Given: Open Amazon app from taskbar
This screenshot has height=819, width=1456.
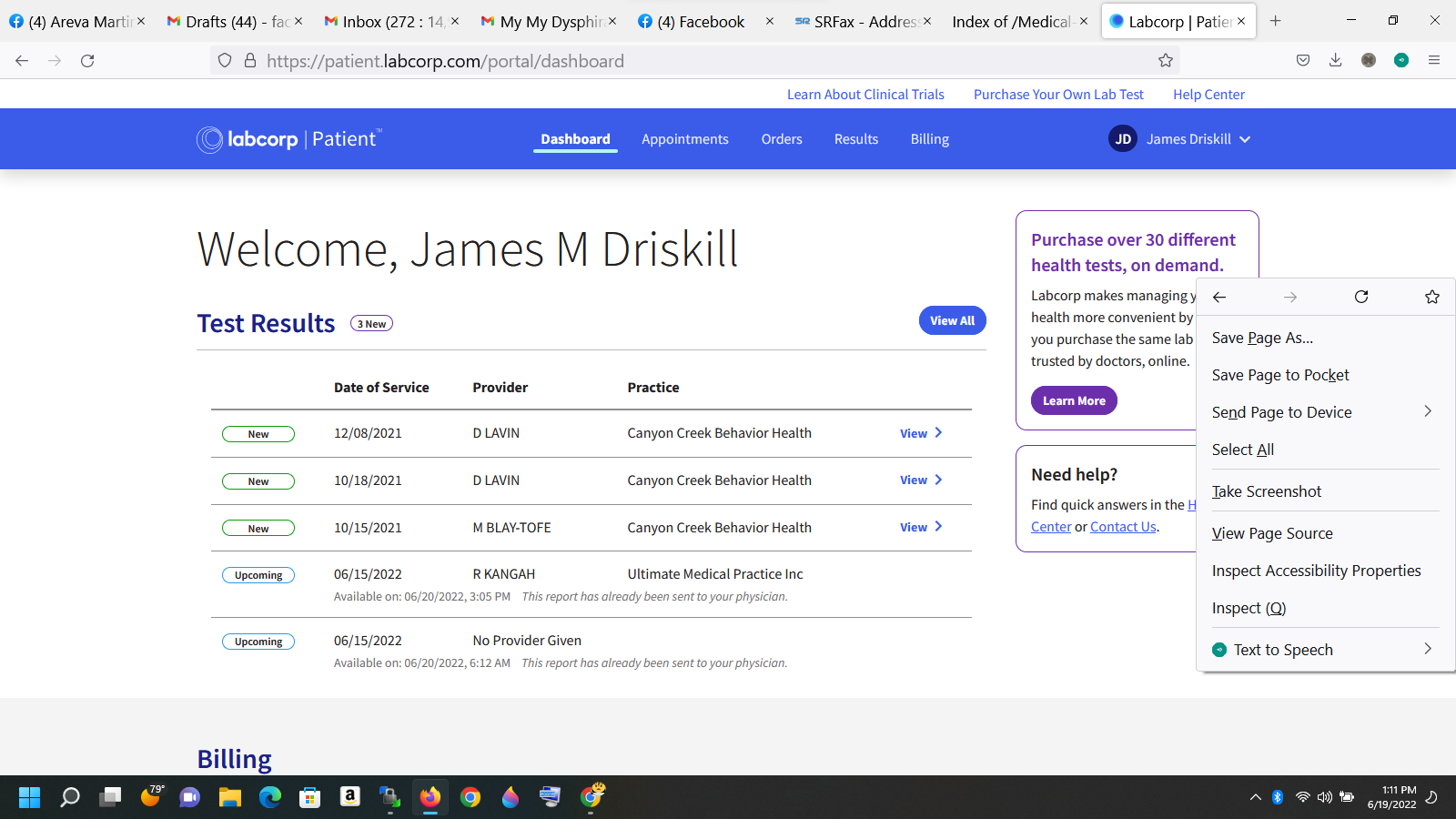Looking at the screenshot, I should 350,797.
